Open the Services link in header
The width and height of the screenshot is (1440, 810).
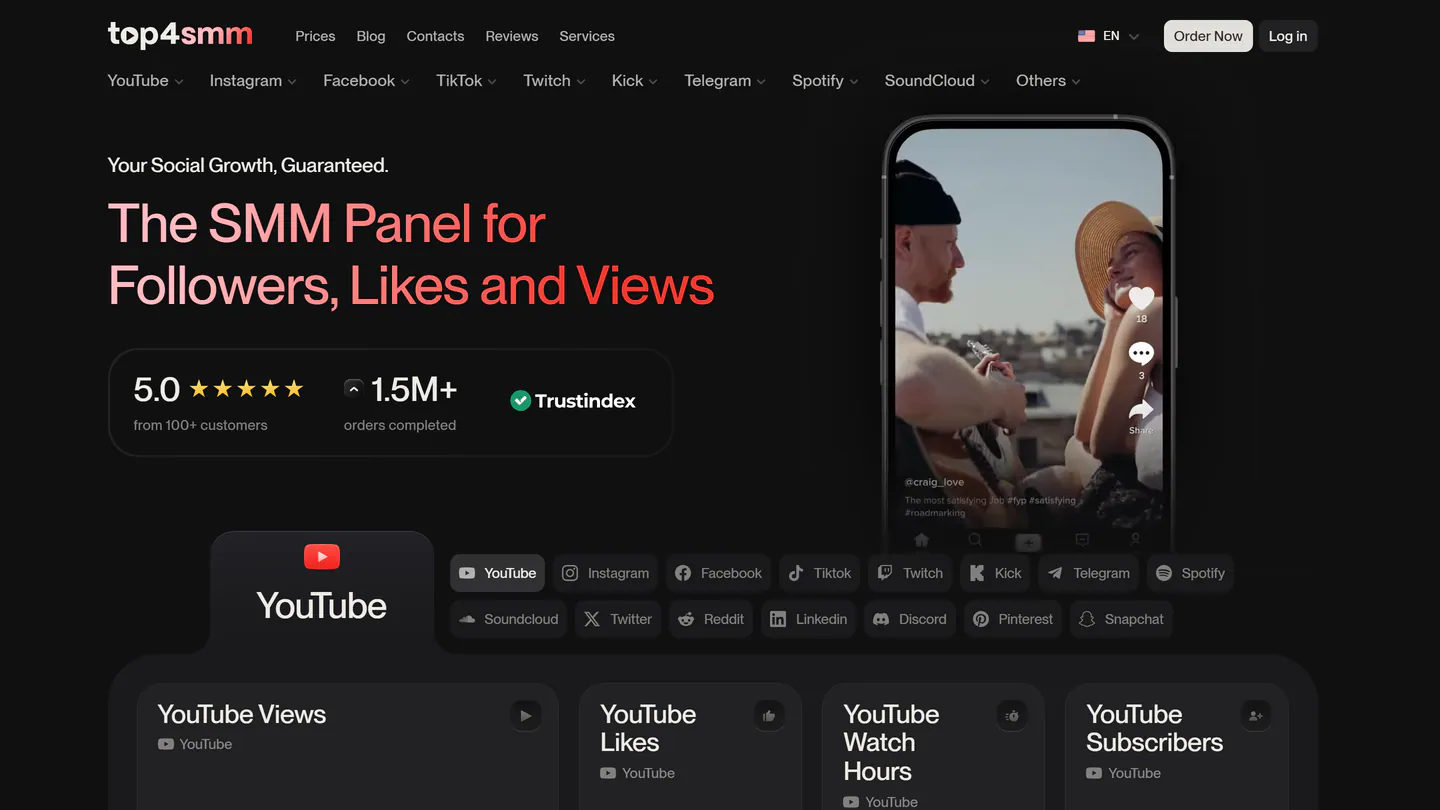587,36
